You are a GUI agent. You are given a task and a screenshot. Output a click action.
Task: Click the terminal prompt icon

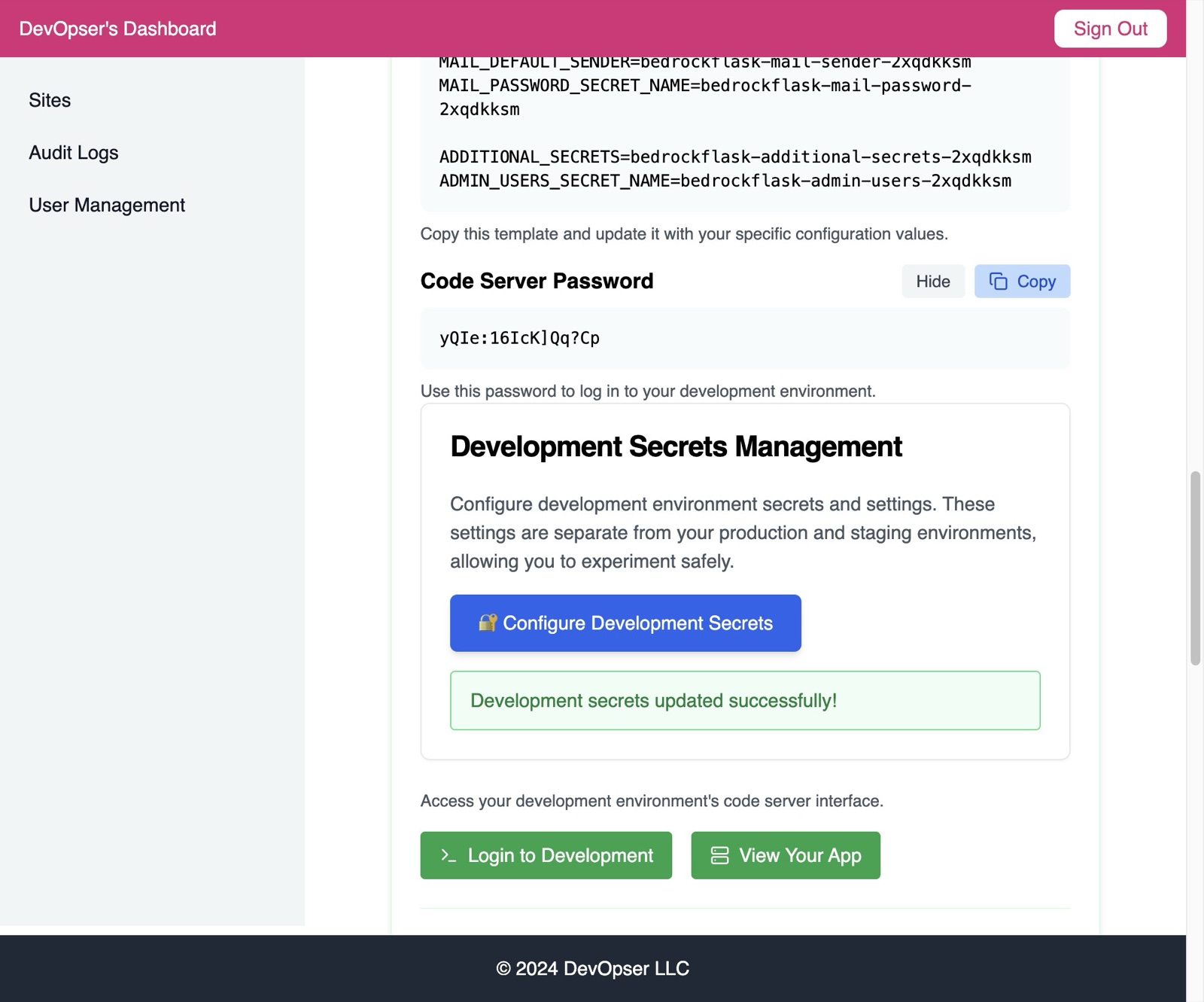click(x=448, y=856)
